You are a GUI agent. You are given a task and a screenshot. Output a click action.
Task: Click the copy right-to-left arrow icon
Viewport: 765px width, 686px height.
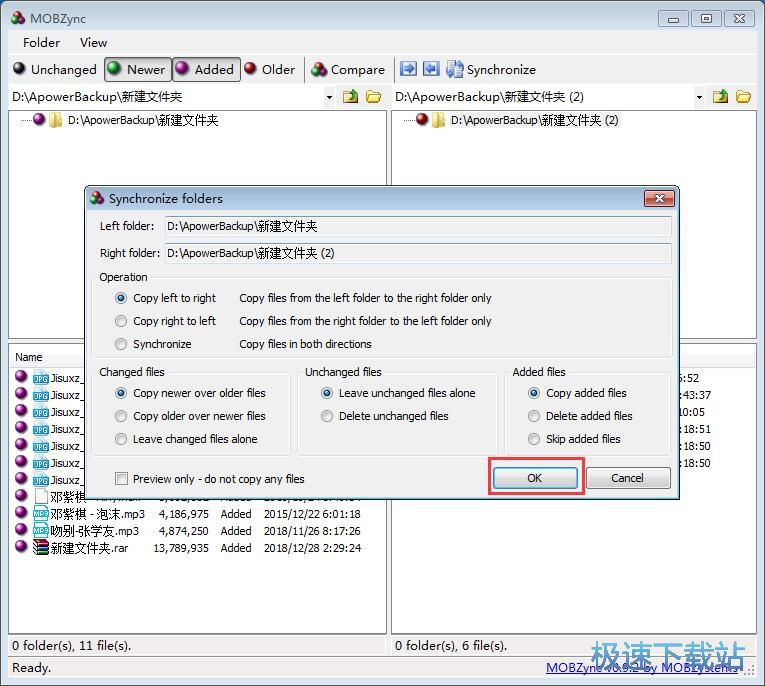tap(431, 69)
